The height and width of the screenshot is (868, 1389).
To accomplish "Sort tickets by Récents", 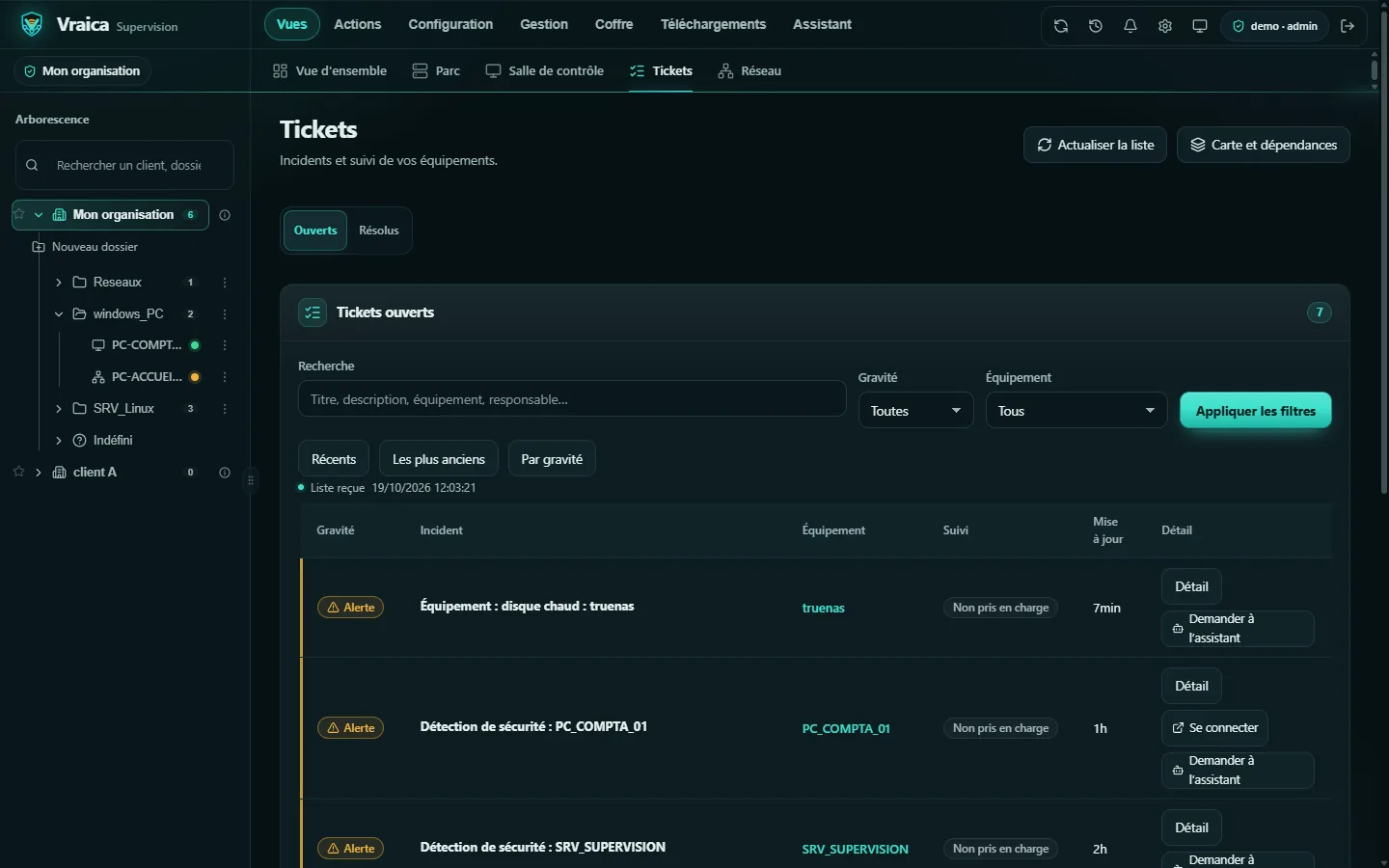I will [x=334, y=459].
